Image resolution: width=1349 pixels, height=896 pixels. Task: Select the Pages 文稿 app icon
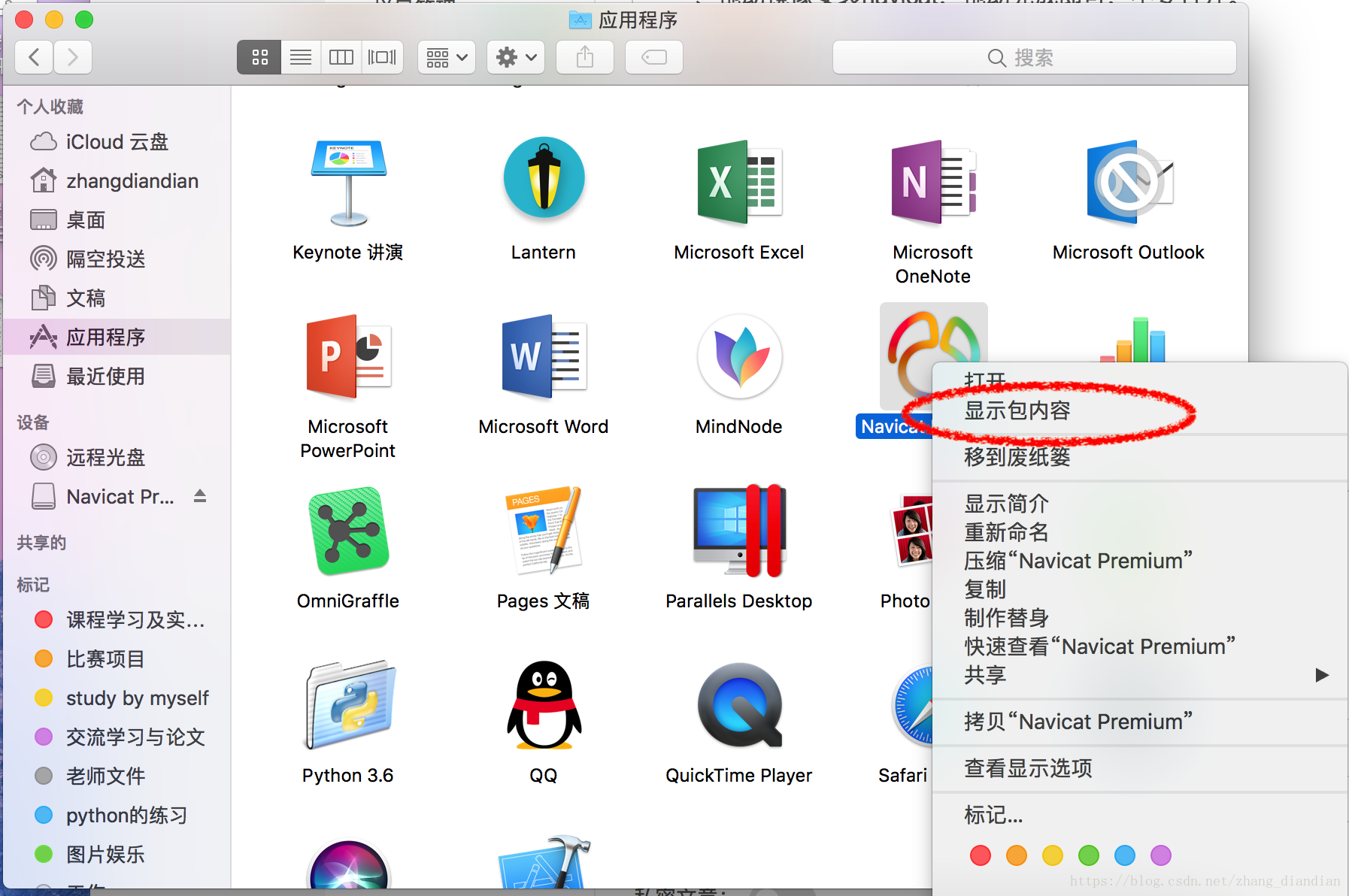[x=544, y=530]
